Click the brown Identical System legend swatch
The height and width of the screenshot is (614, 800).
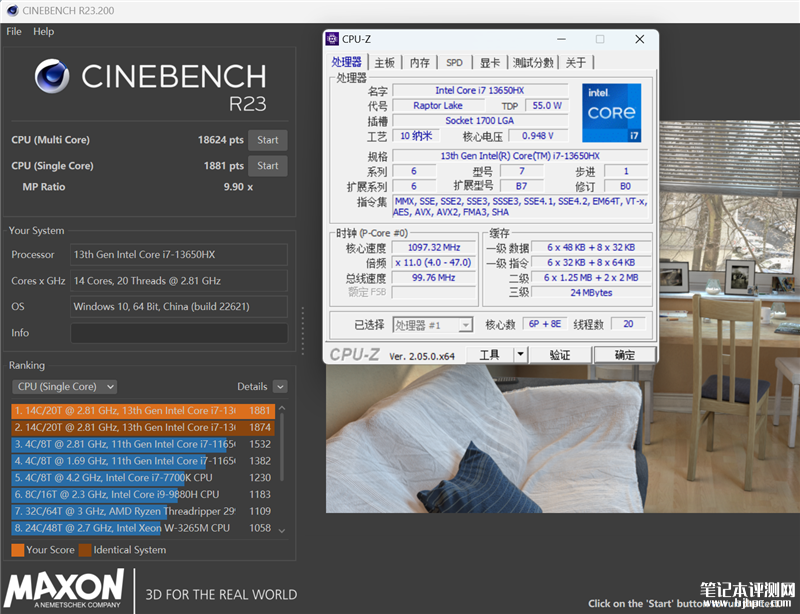click(85, 550)
